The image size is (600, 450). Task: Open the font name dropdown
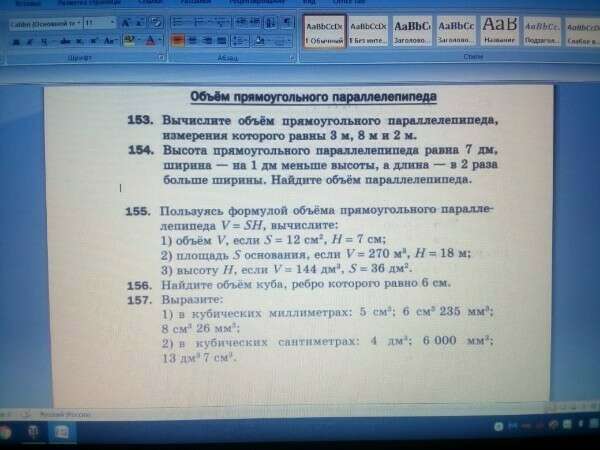tap(79, 24)
